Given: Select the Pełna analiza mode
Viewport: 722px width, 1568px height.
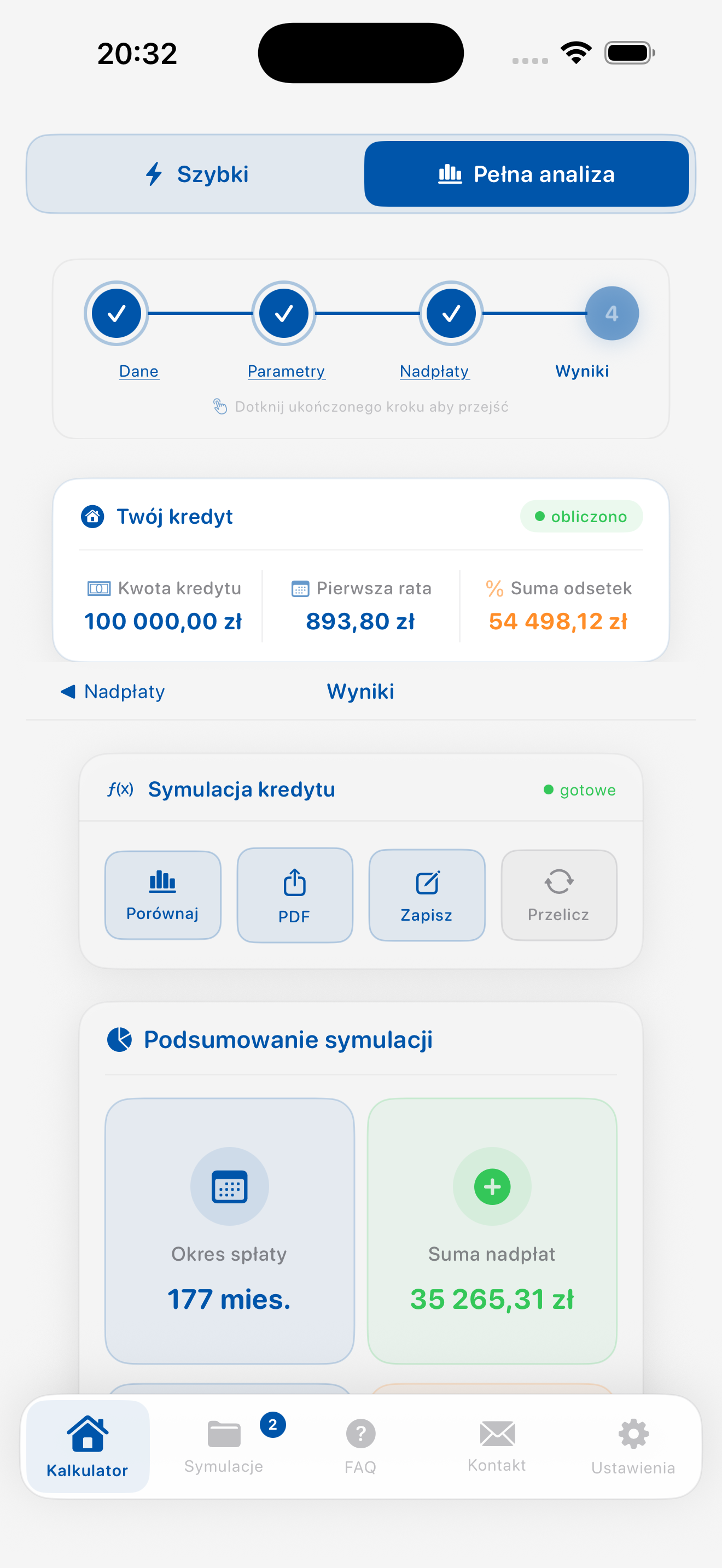Looking at the screenshot, I should (527, 174).
